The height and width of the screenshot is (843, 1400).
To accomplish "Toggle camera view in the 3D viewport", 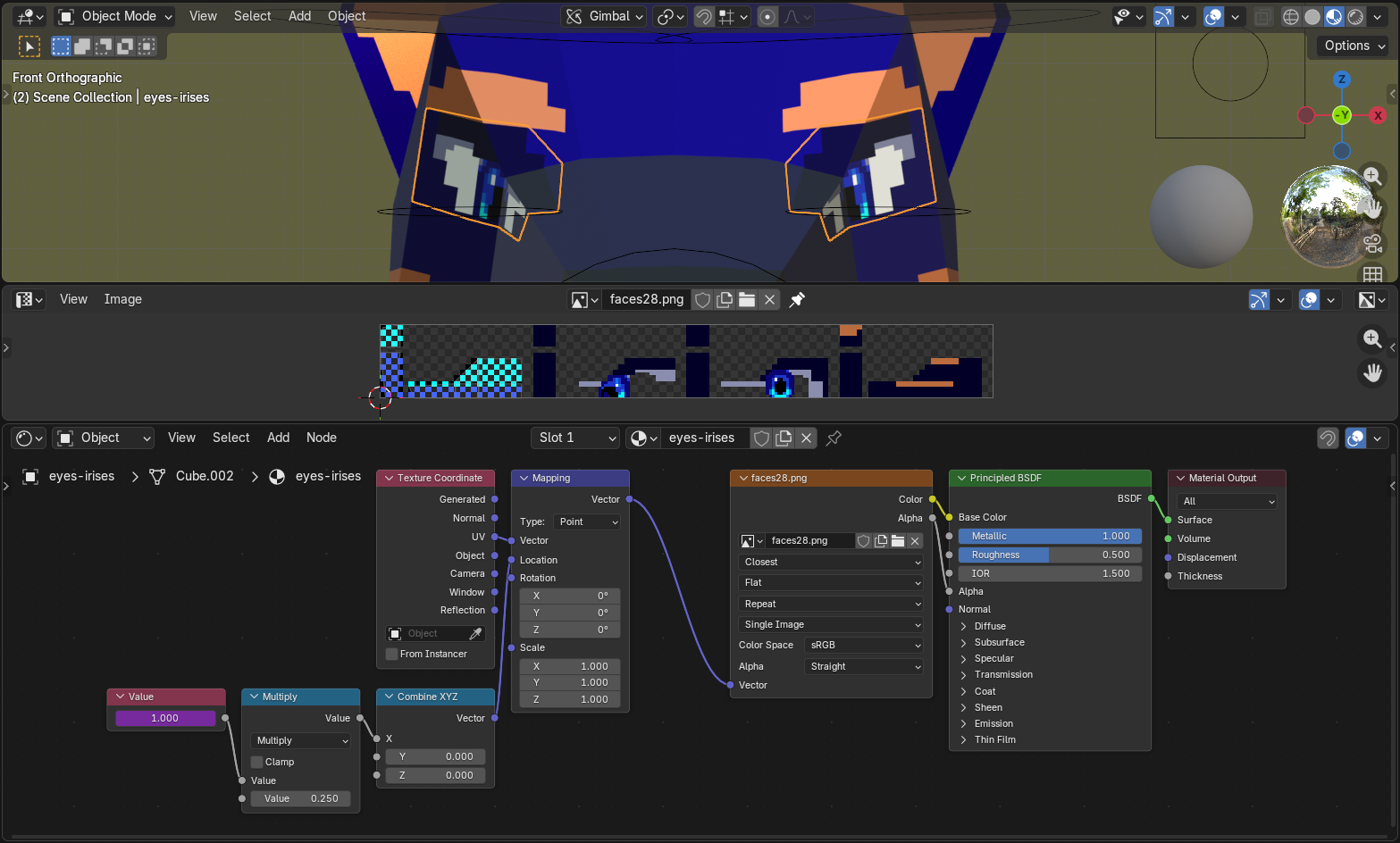I will pos(1372,243).
